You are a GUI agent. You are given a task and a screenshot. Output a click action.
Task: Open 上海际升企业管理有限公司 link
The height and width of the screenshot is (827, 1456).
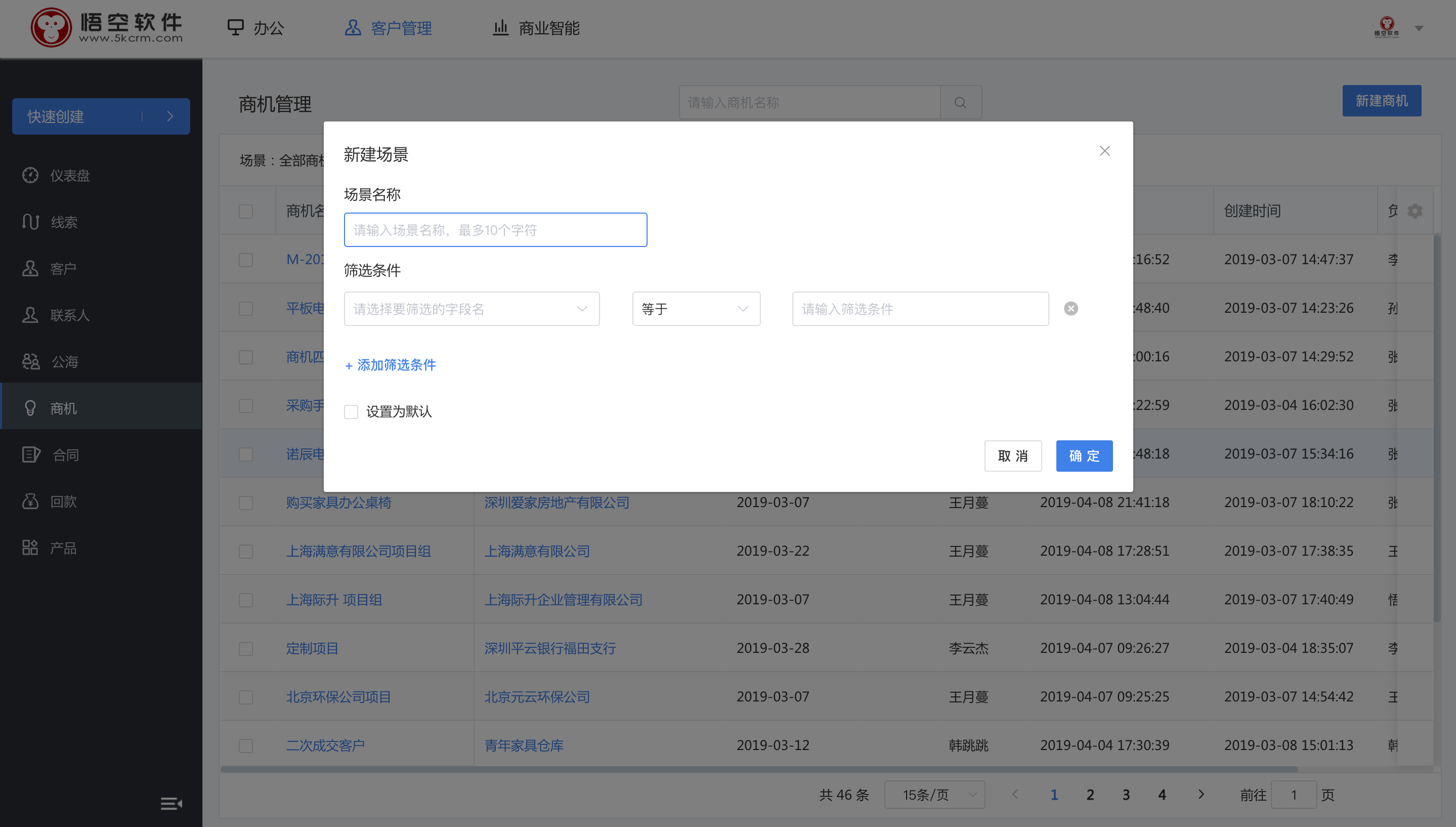coord(563,599)
